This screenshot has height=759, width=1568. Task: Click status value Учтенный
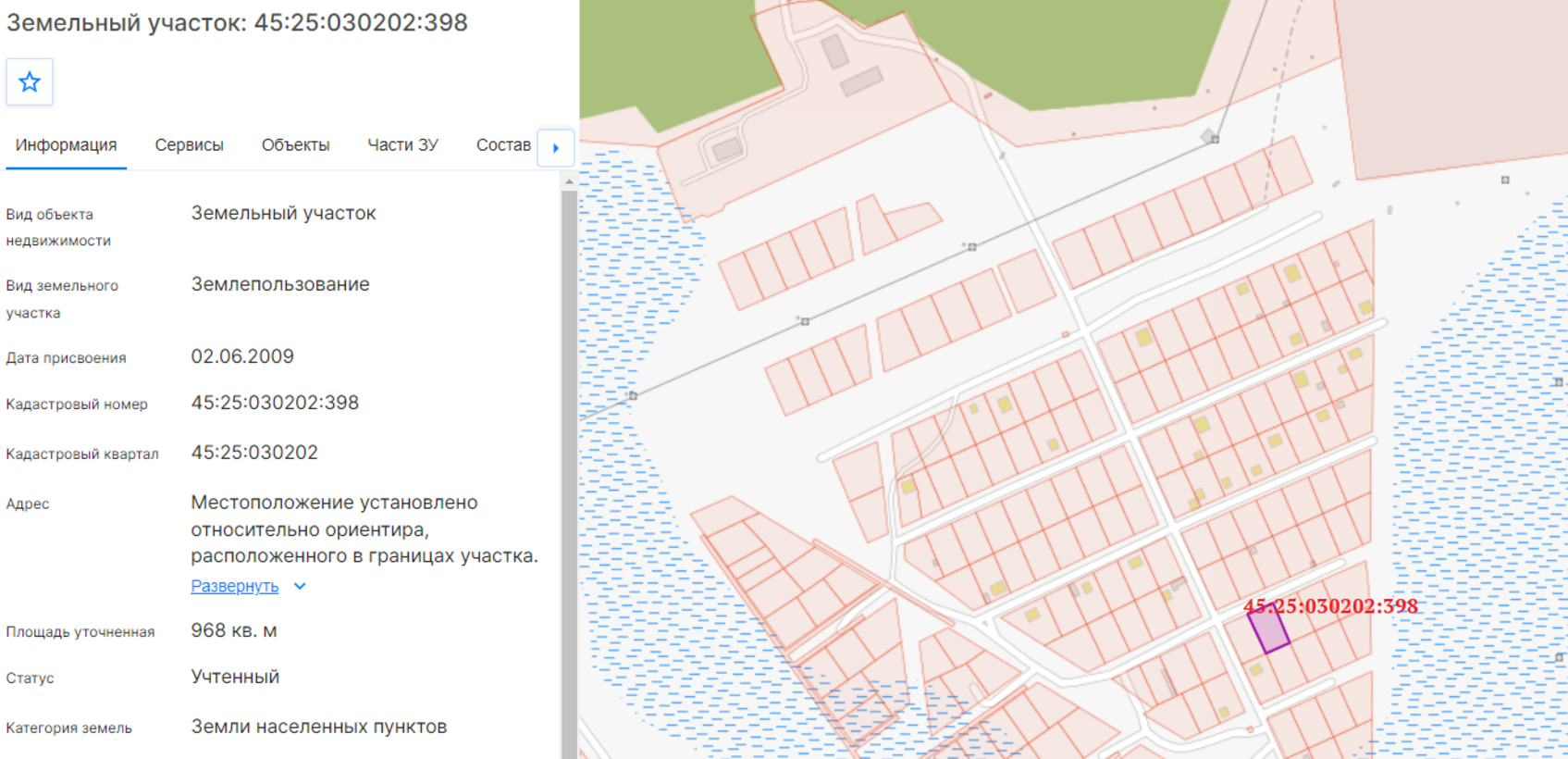235,677
